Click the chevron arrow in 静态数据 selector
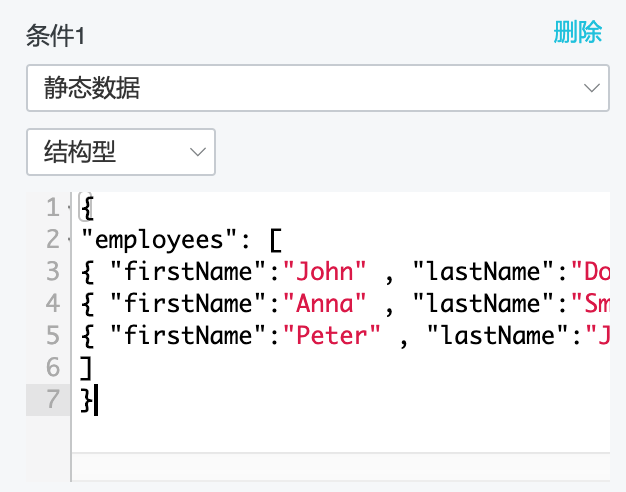Image resolution: width=626 pixels, height=492 pixels. click(589, 89)
